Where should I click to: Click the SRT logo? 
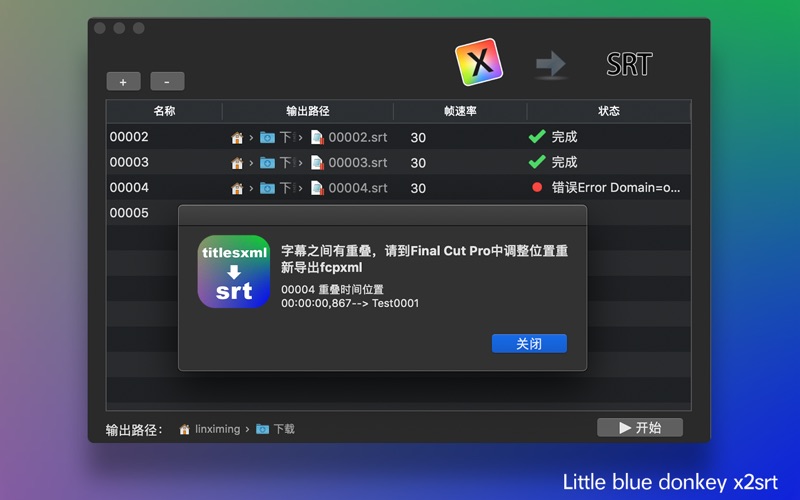click(x=629, y=64)
